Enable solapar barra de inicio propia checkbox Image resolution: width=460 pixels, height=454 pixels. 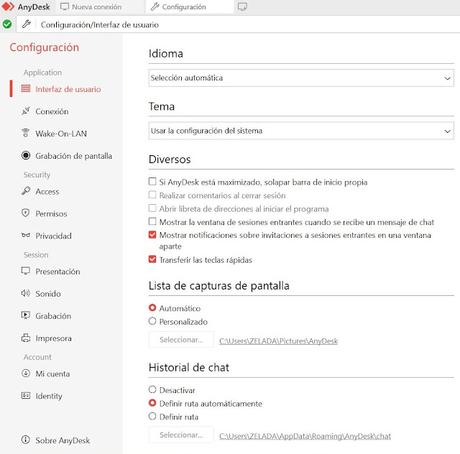(152, 181)
